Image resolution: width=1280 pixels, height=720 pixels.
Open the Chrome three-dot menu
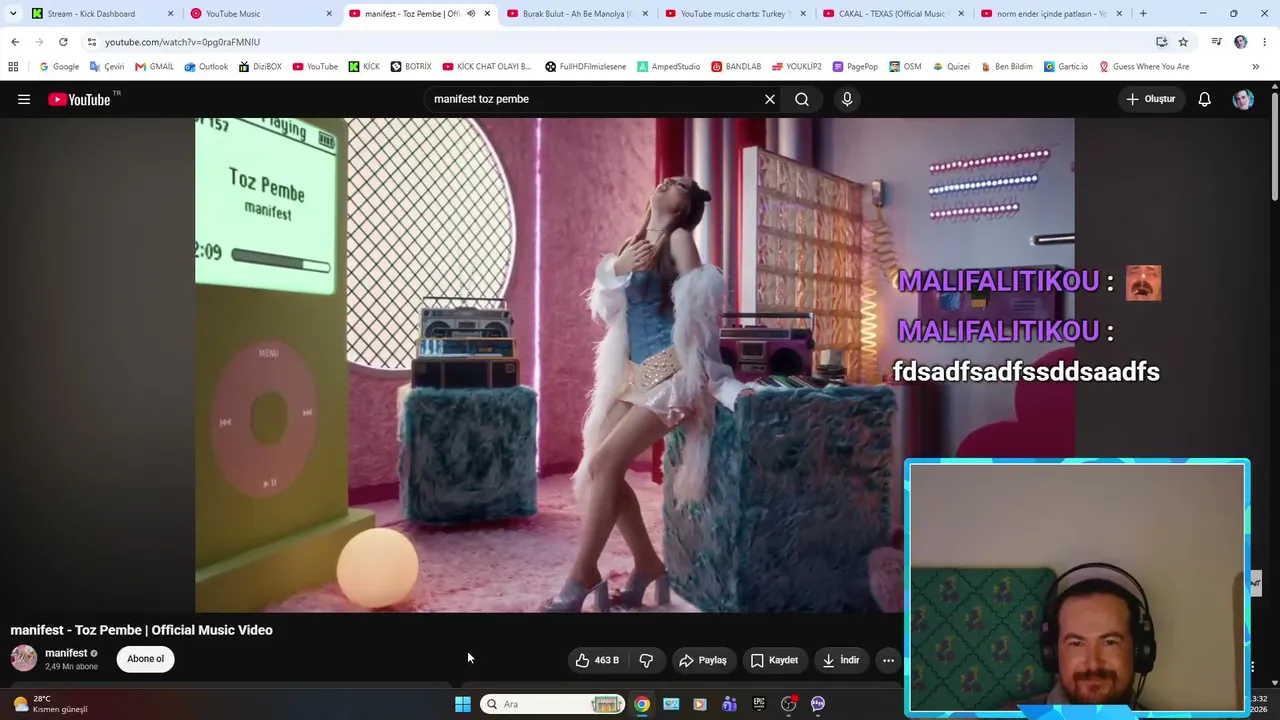pyautogui.click(x=1265, y=42)
